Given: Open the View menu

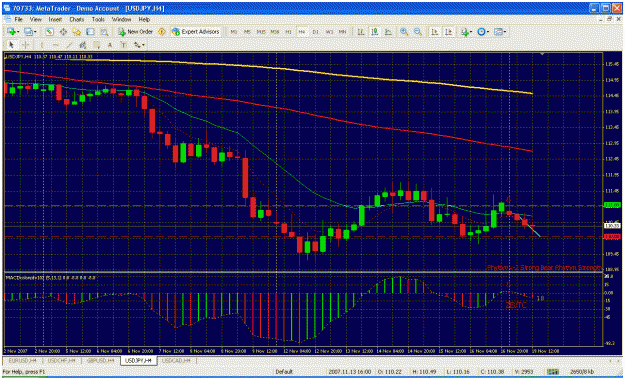Looking at the screenshot, I should (35, 19).
